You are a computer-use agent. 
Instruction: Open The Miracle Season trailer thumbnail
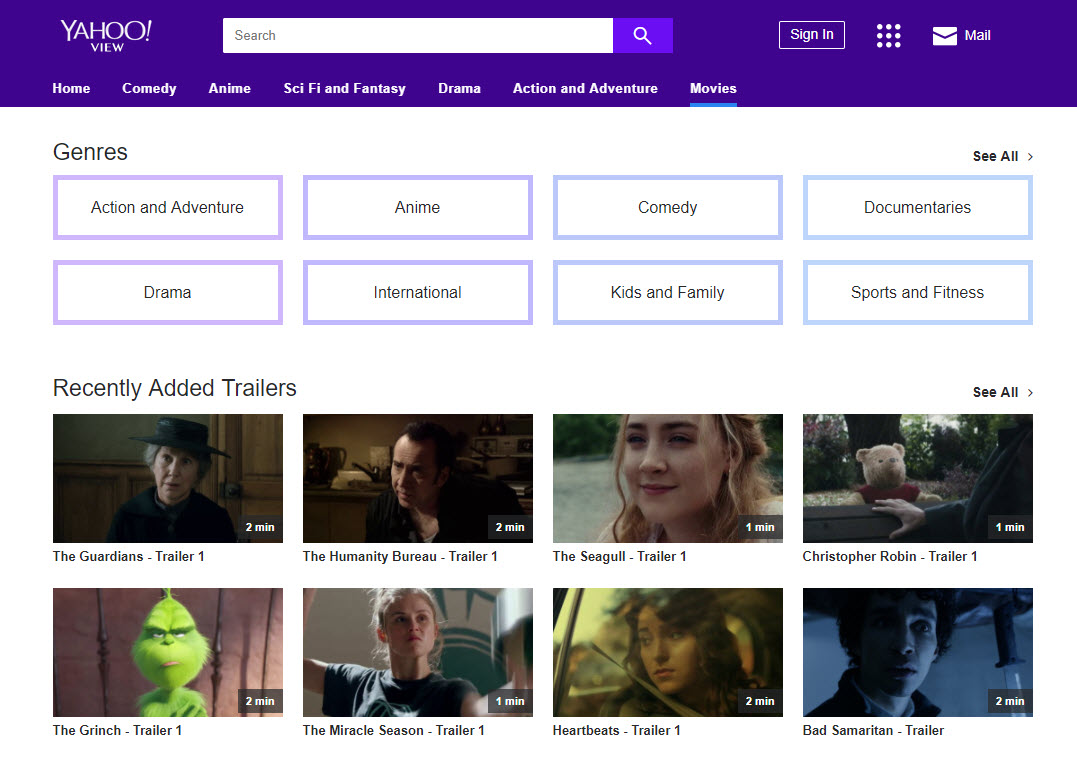click(x=418, y=652)
